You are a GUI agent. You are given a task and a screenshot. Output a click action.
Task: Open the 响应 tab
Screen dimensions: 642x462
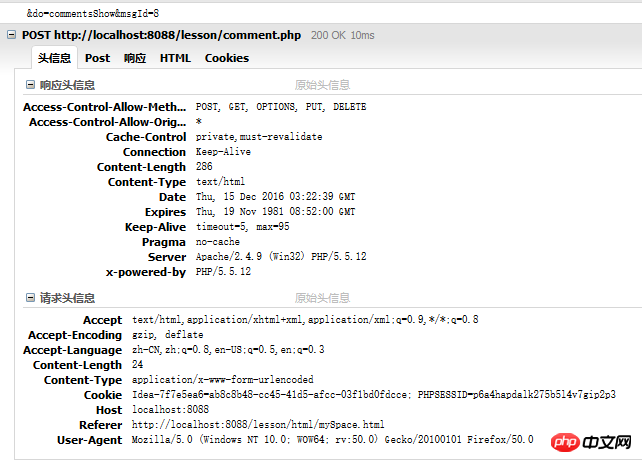tap(135, 59)
